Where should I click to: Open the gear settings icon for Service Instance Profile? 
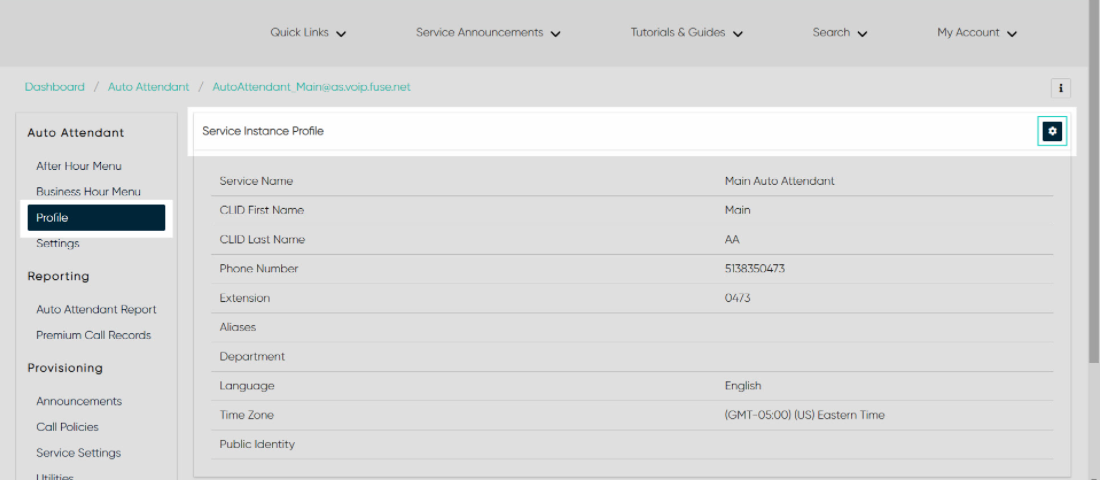coord(1052,131)
